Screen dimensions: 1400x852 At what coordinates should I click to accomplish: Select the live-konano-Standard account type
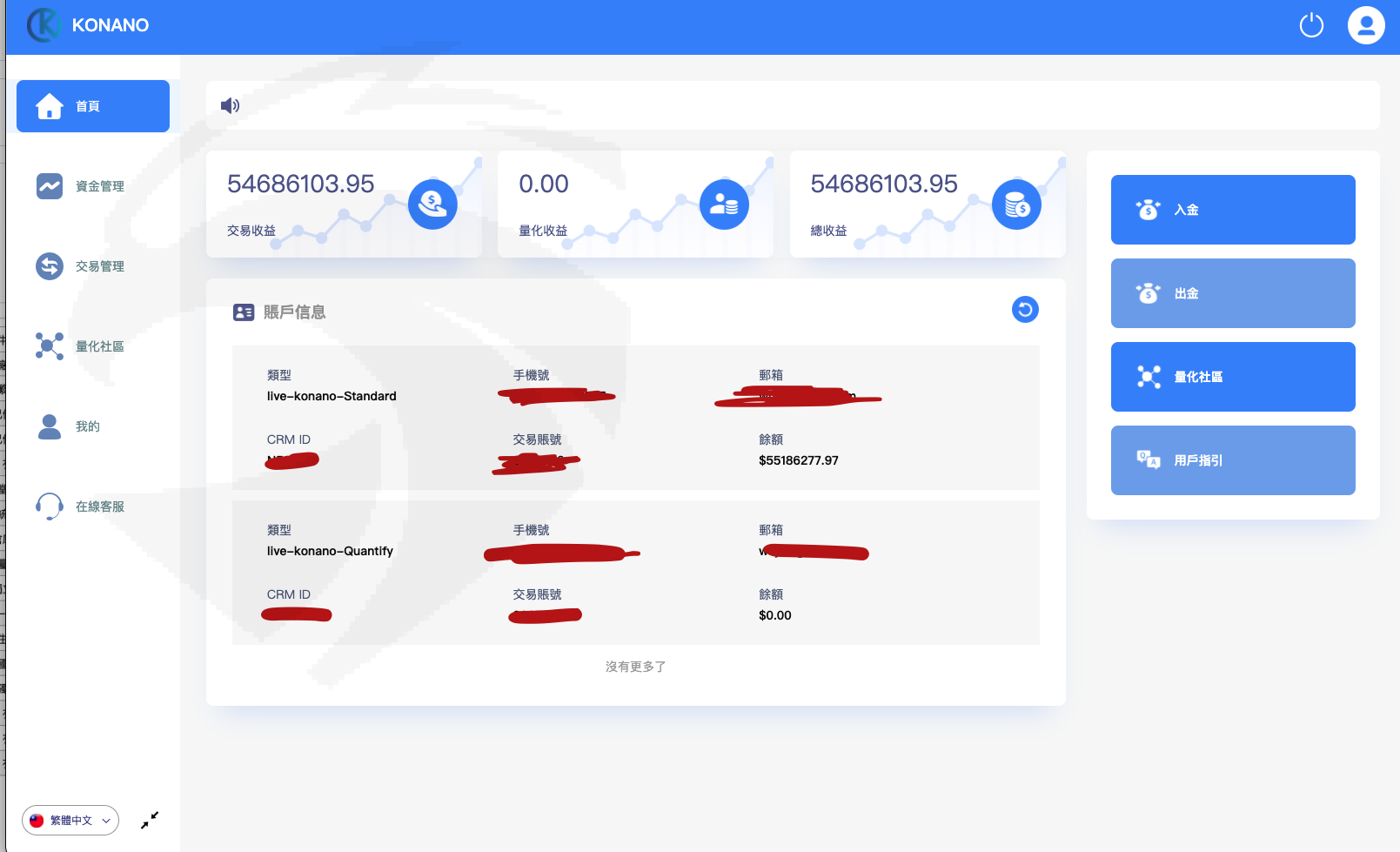pyautogui.click(x=332, y=396)
